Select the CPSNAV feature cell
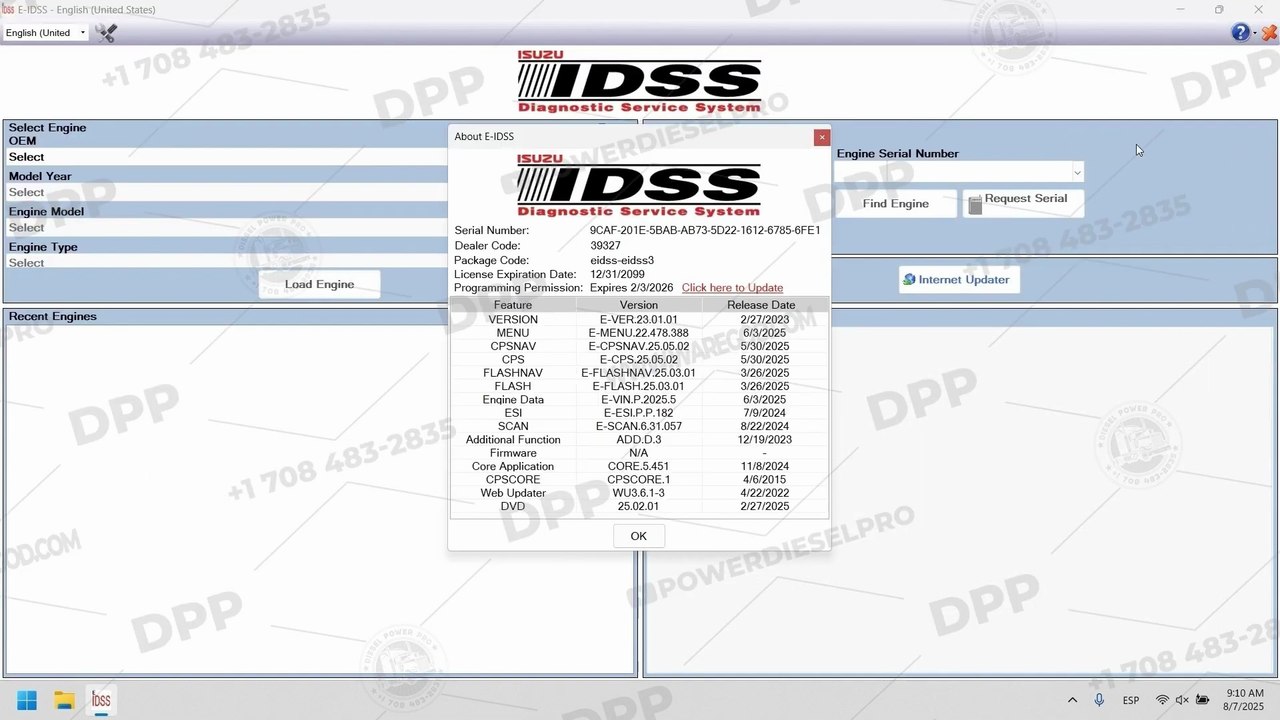The image size is (1280, 720). [513, 346]
